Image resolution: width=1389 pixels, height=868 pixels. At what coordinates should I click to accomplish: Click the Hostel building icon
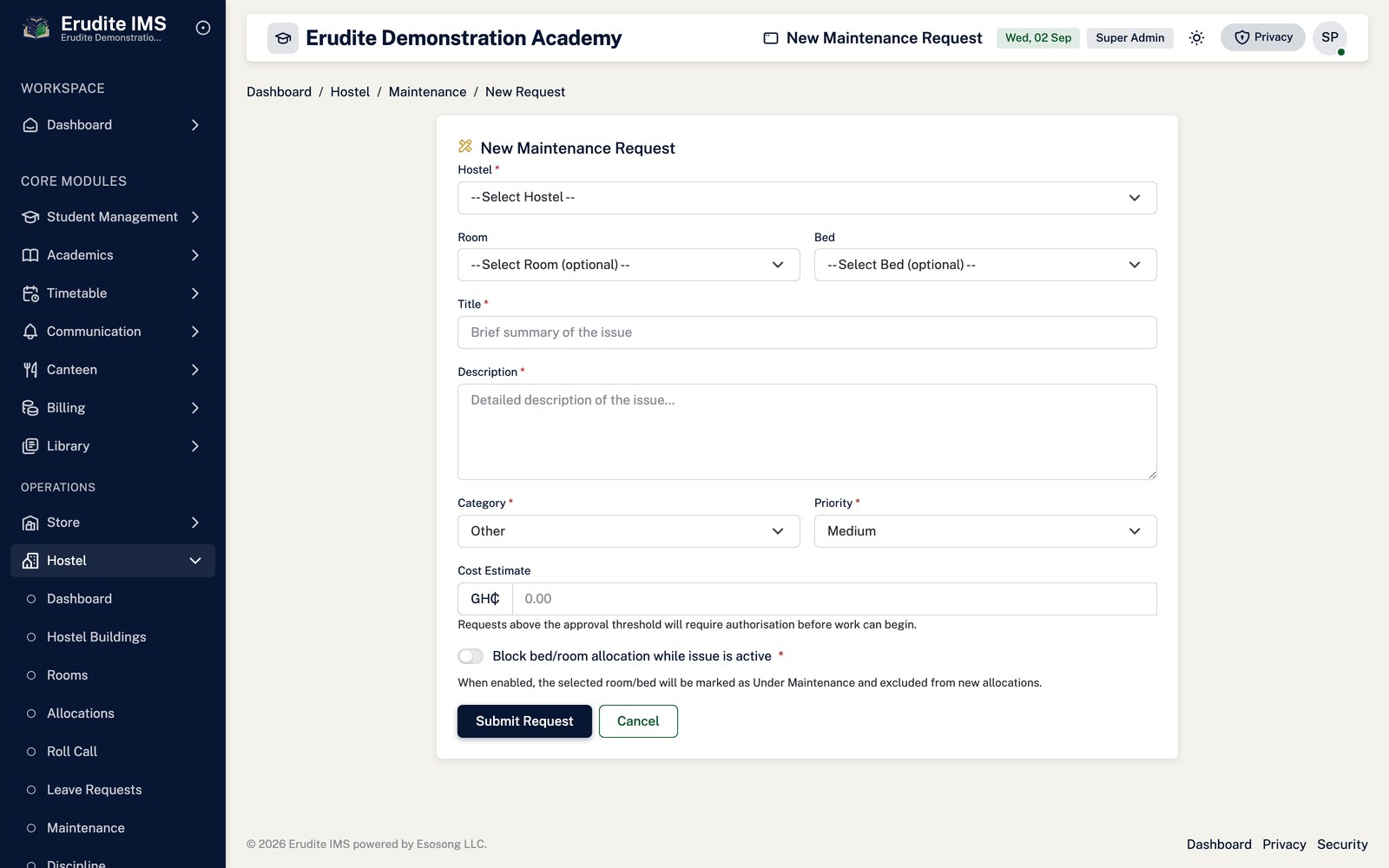pos(30,561)
